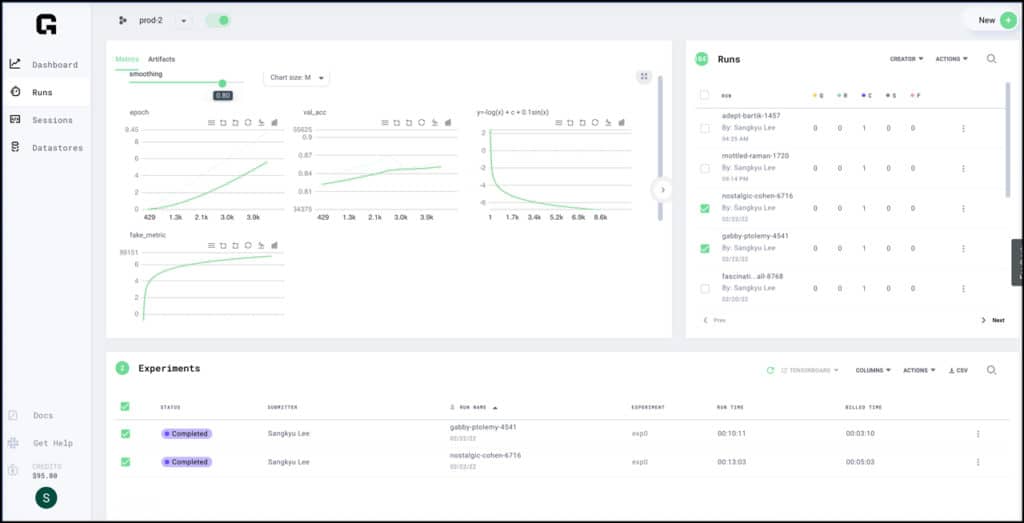The height and width of the screenshot is (523, 1024).
Task: Click the metrics panel vertical scrollbar
Action: (x=660, y=148)
